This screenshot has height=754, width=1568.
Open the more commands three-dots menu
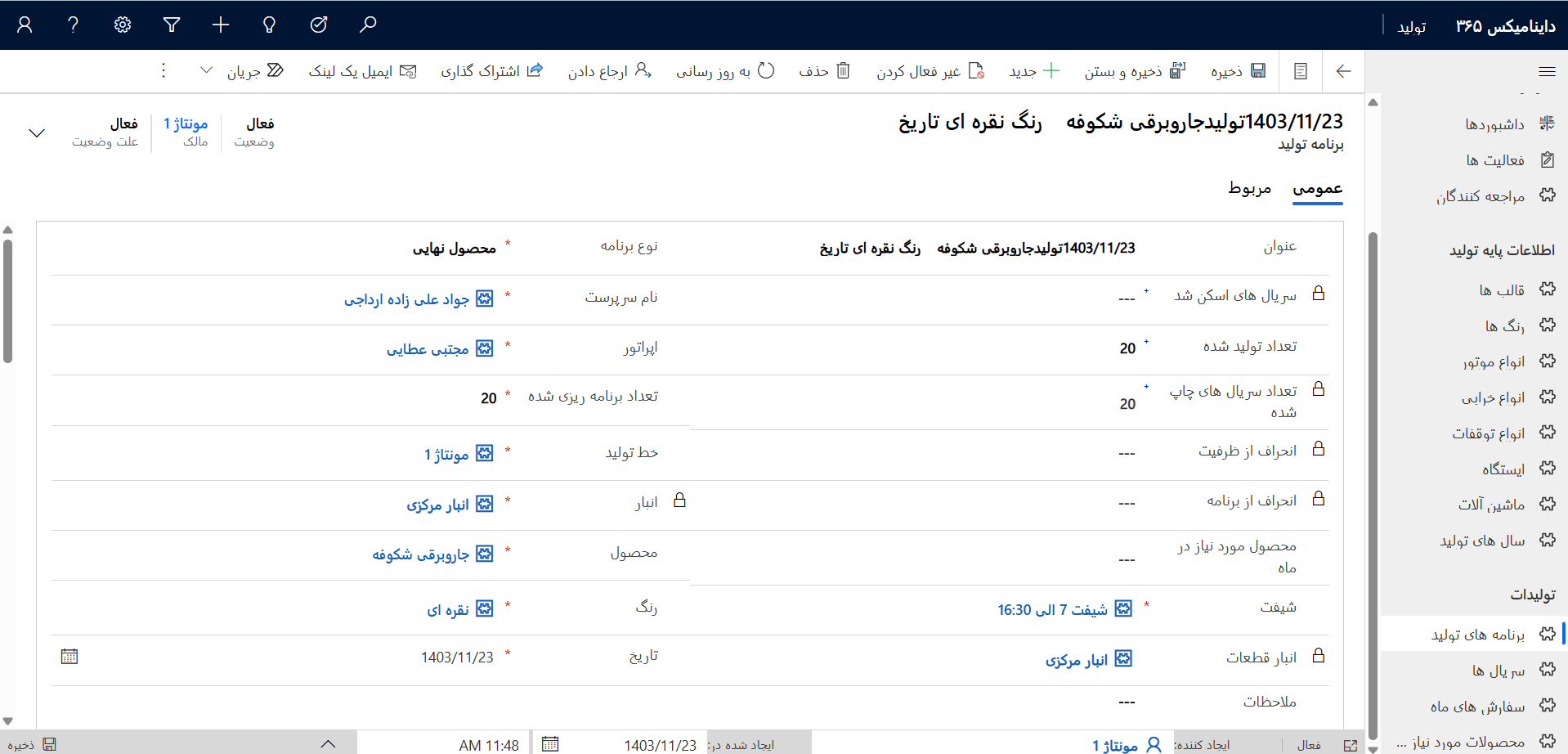click(164, 71)
